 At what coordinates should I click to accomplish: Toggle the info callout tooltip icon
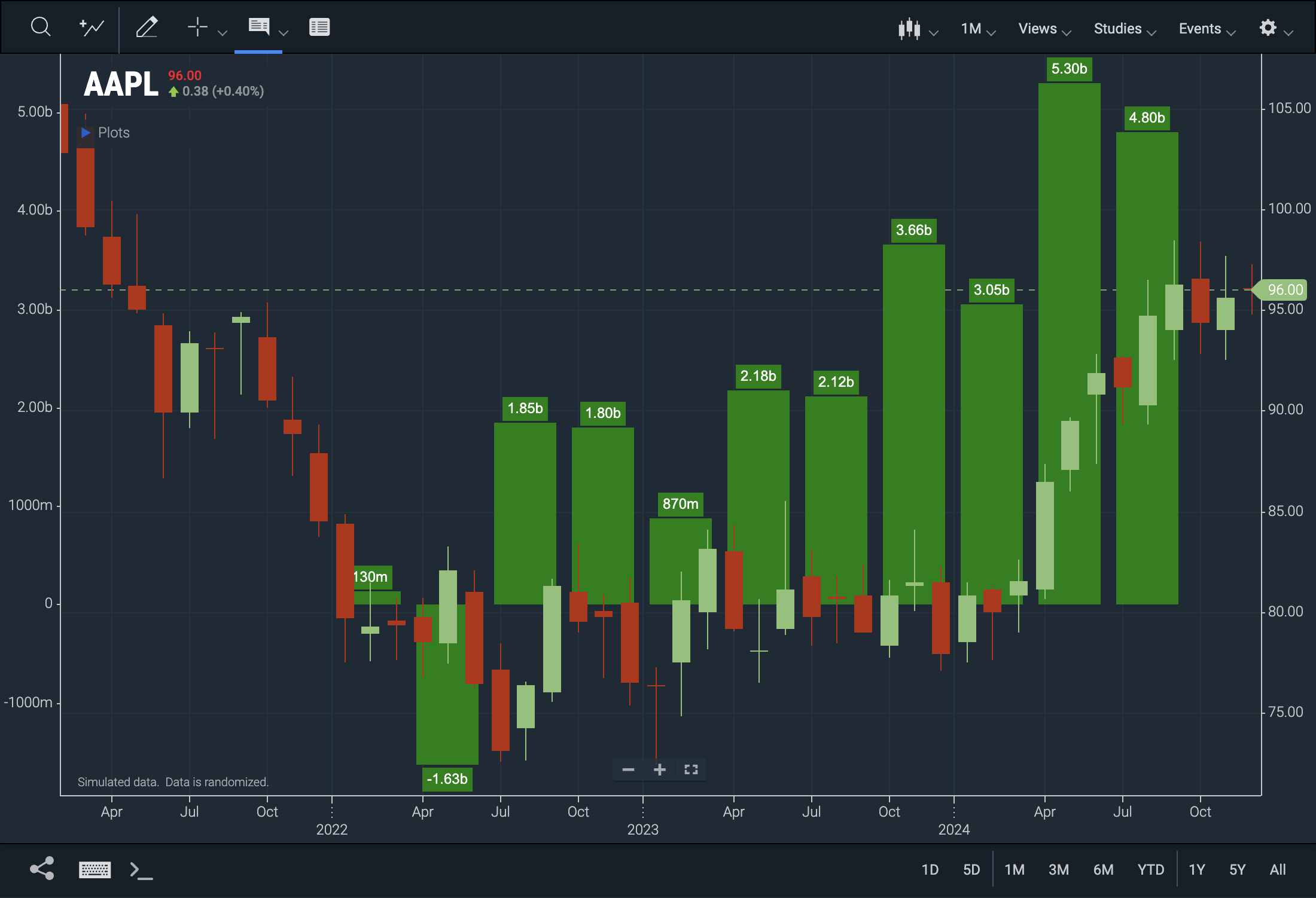(x=259, y=26)
